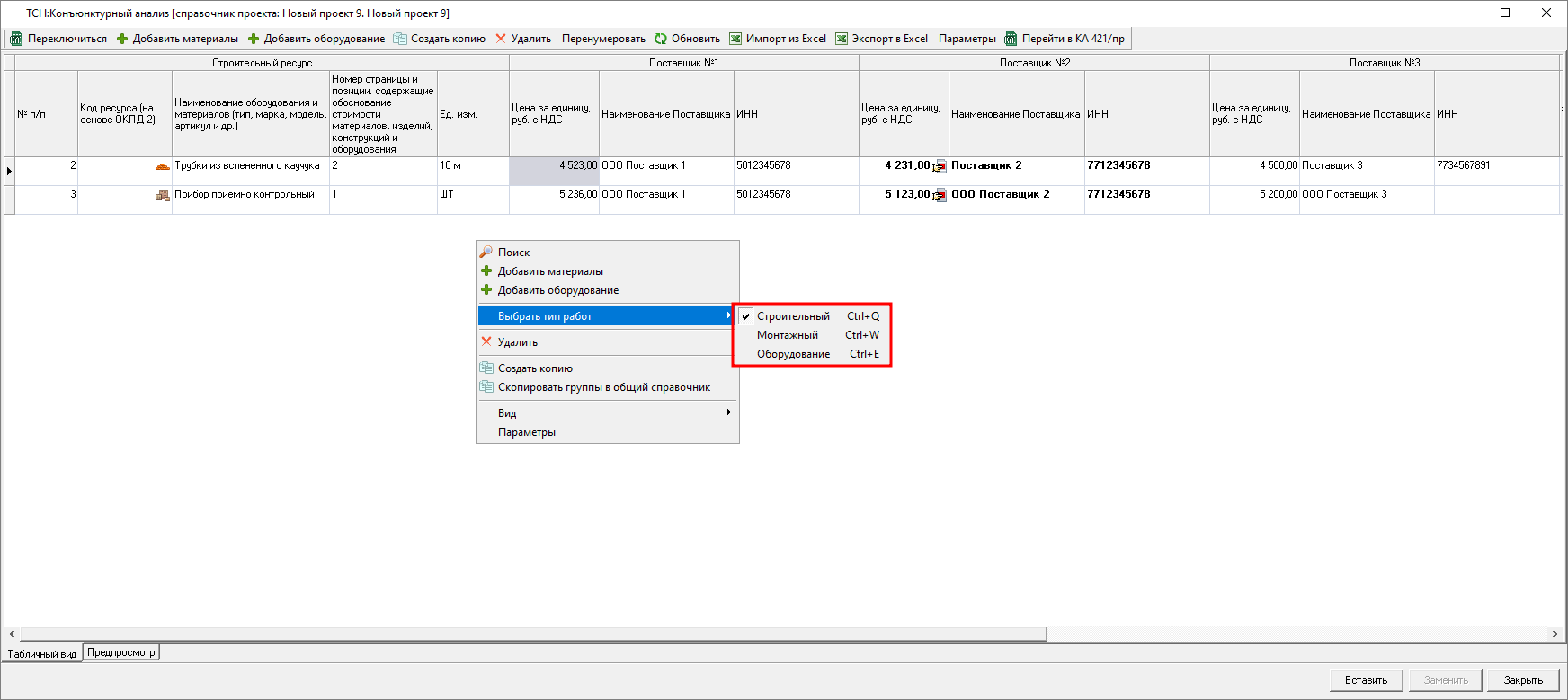
Task: Click copy icon of context menu Создать копию
Action: 486,368
